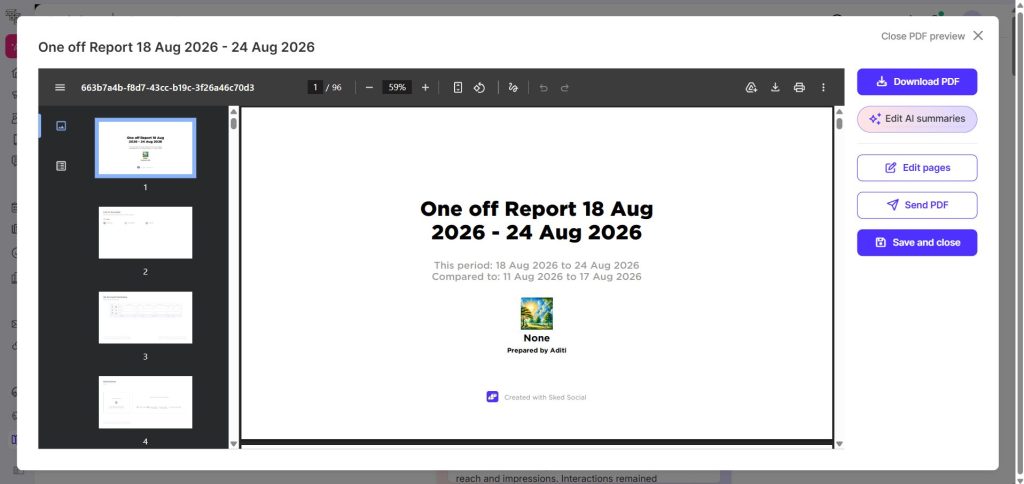1024x484 pixels.
Task: Select page 2 thumbnail
Action: [145, 233]
